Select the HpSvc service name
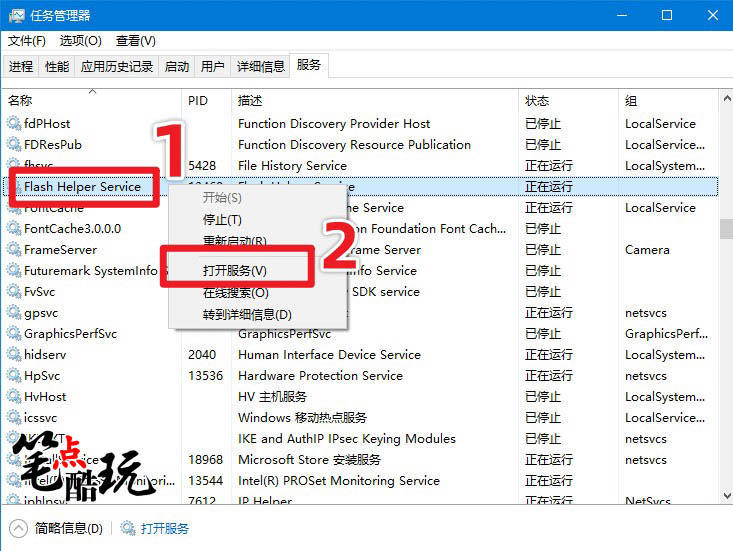The image size is (733, 551). tap(42, 376)
